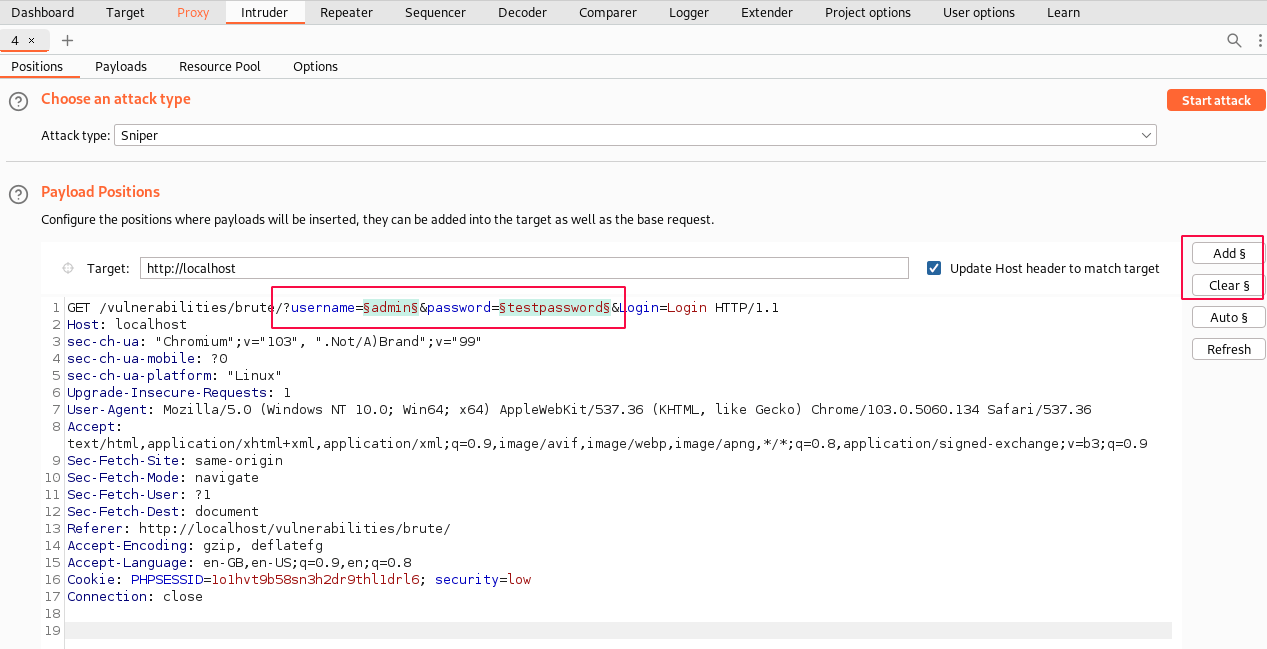Screen dimensions: 1267x649
Task: Expand the Attack type dropdown
Action: tap(635, 135)
